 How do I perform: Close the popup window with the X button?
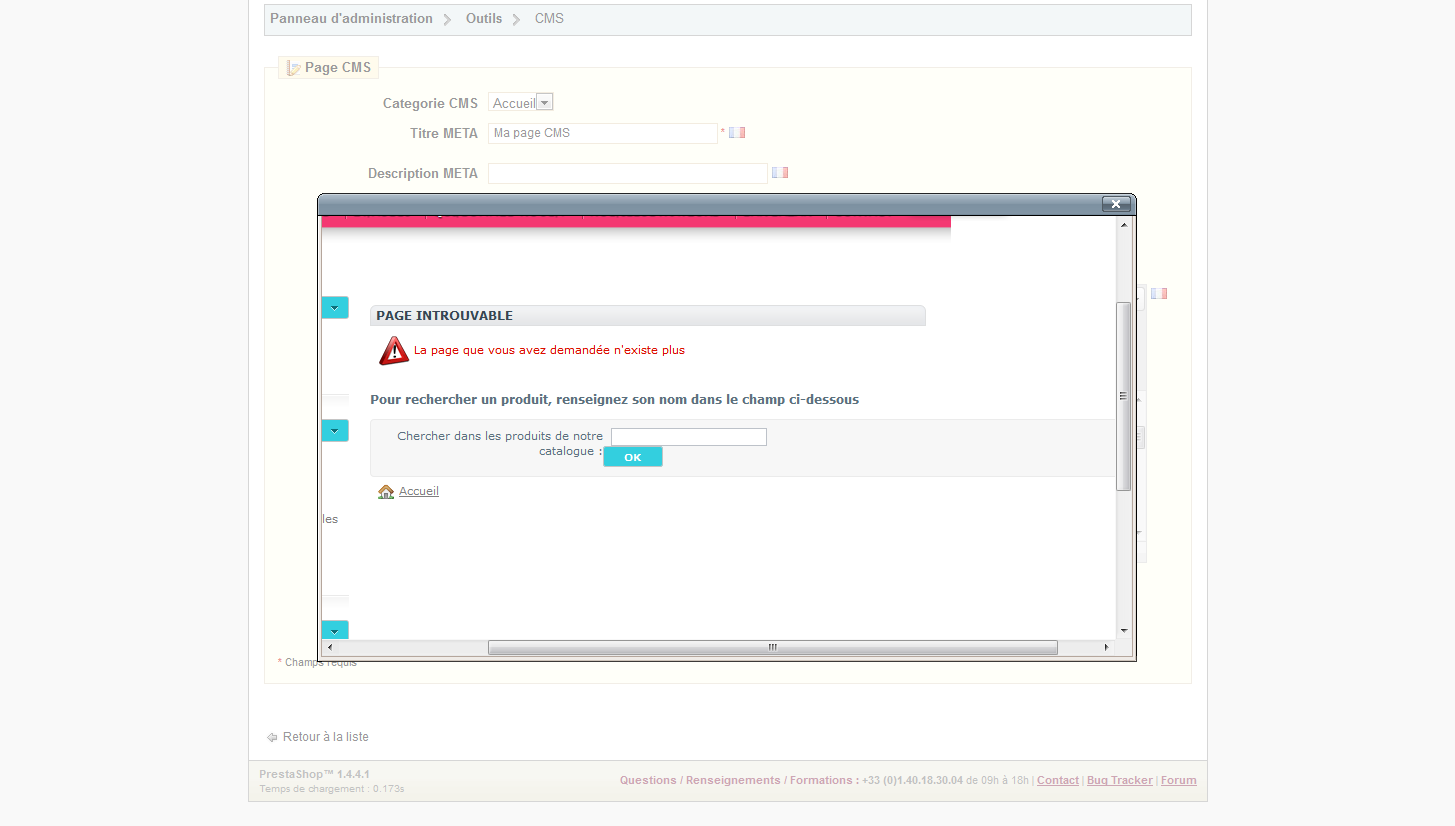(1116, 204)
